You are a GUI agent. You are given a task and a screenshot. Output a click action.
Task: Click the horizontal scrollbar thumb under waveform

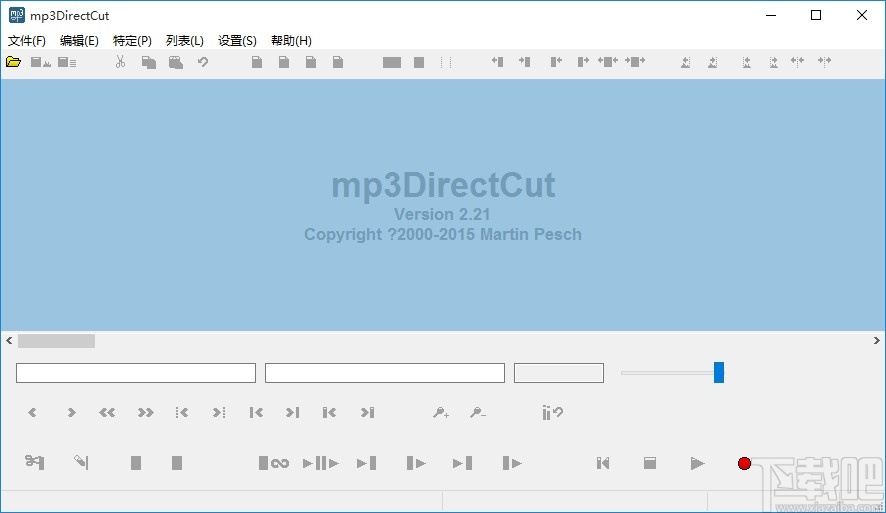(57, 341)
